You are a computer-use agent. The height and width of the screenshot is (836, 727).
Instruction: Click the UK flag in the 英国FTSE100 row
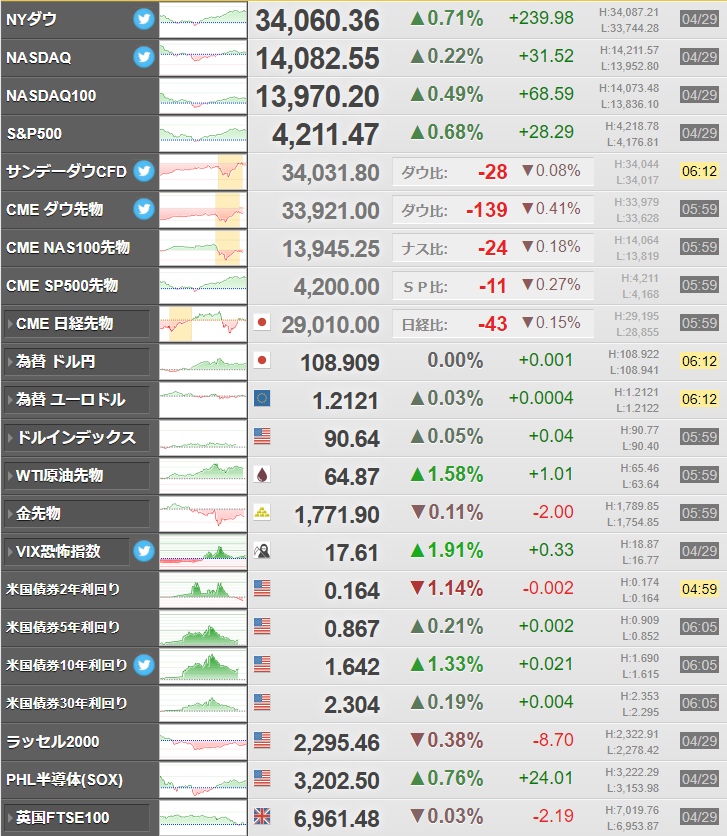(262, 816)
